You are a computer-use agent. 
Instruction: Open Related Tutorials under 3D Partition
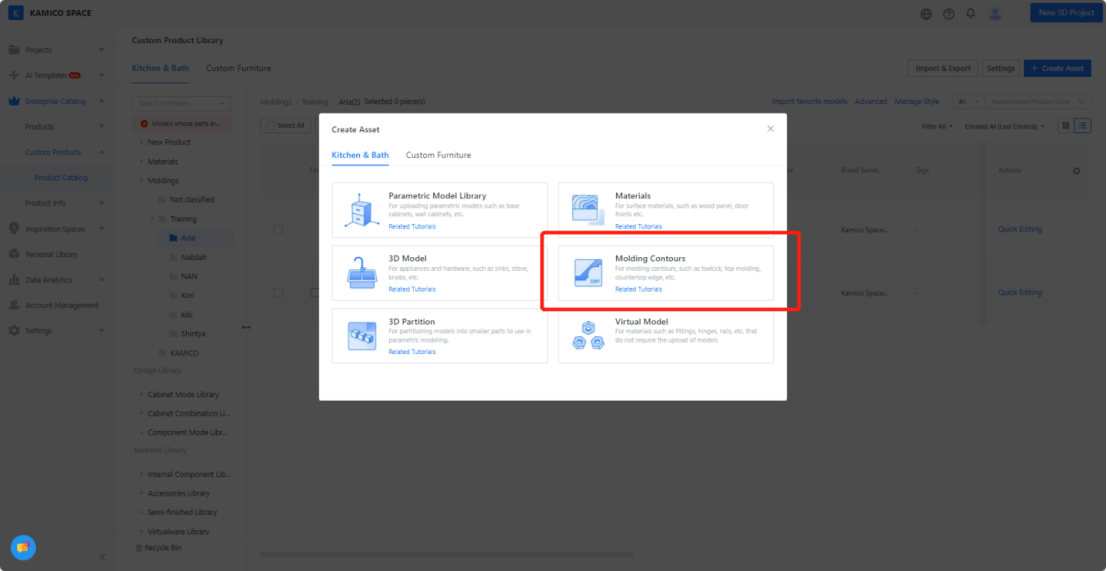tap(412, 352)
